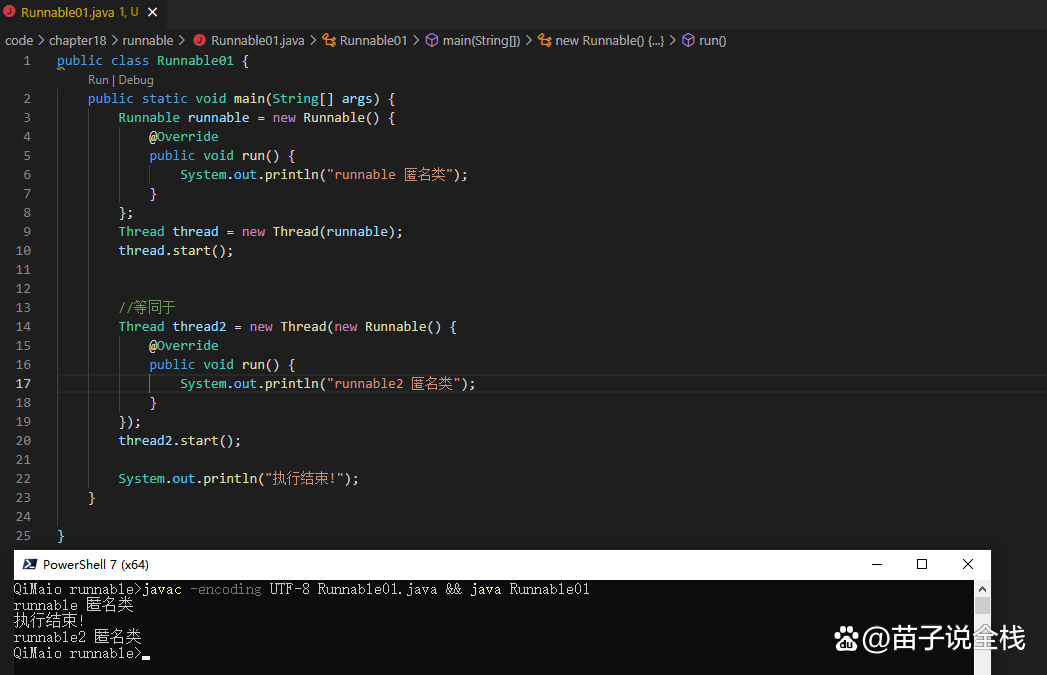The width and height of the screenshot is (1047, 675).
Task: Click the Java file icon in the Runnable01.java tab
Action: click(x=10, y=13)
